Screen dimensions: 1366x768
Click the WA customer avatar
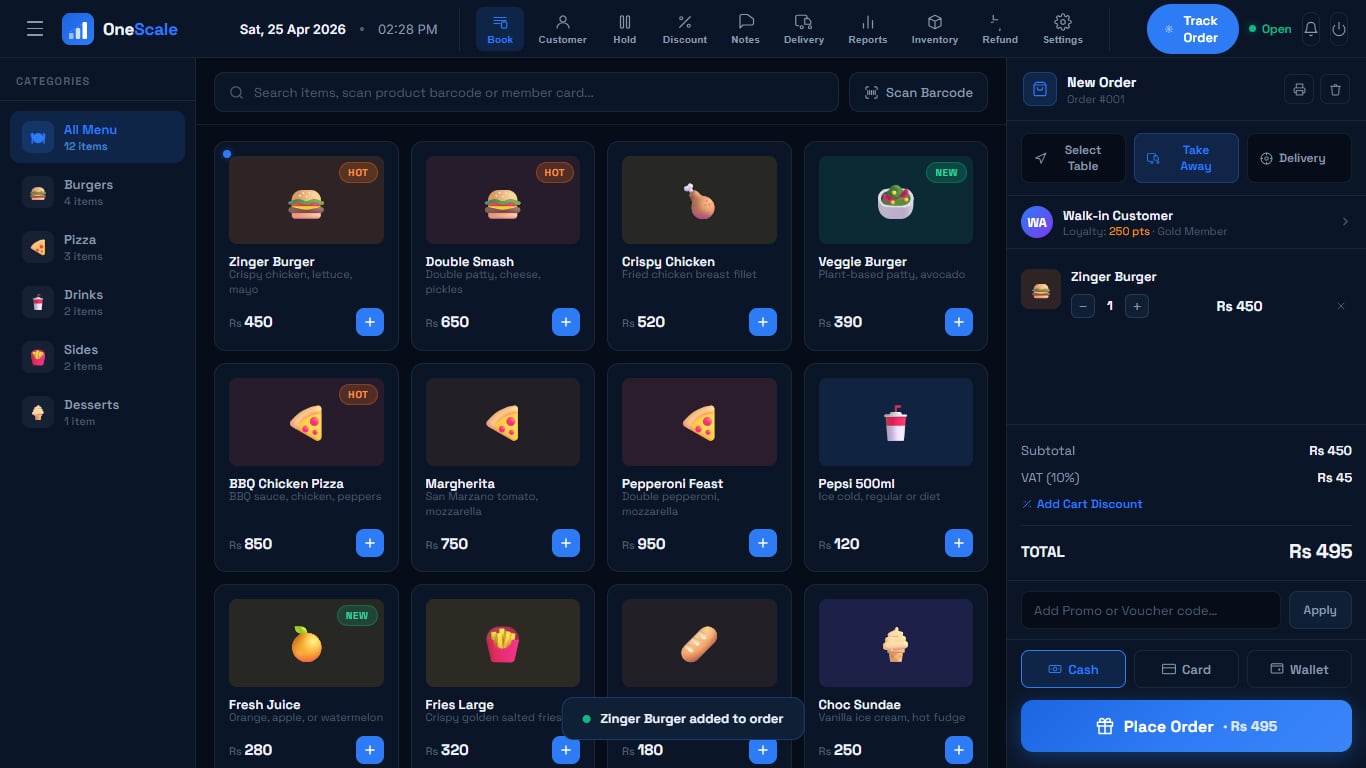[x=1037, y=222]
